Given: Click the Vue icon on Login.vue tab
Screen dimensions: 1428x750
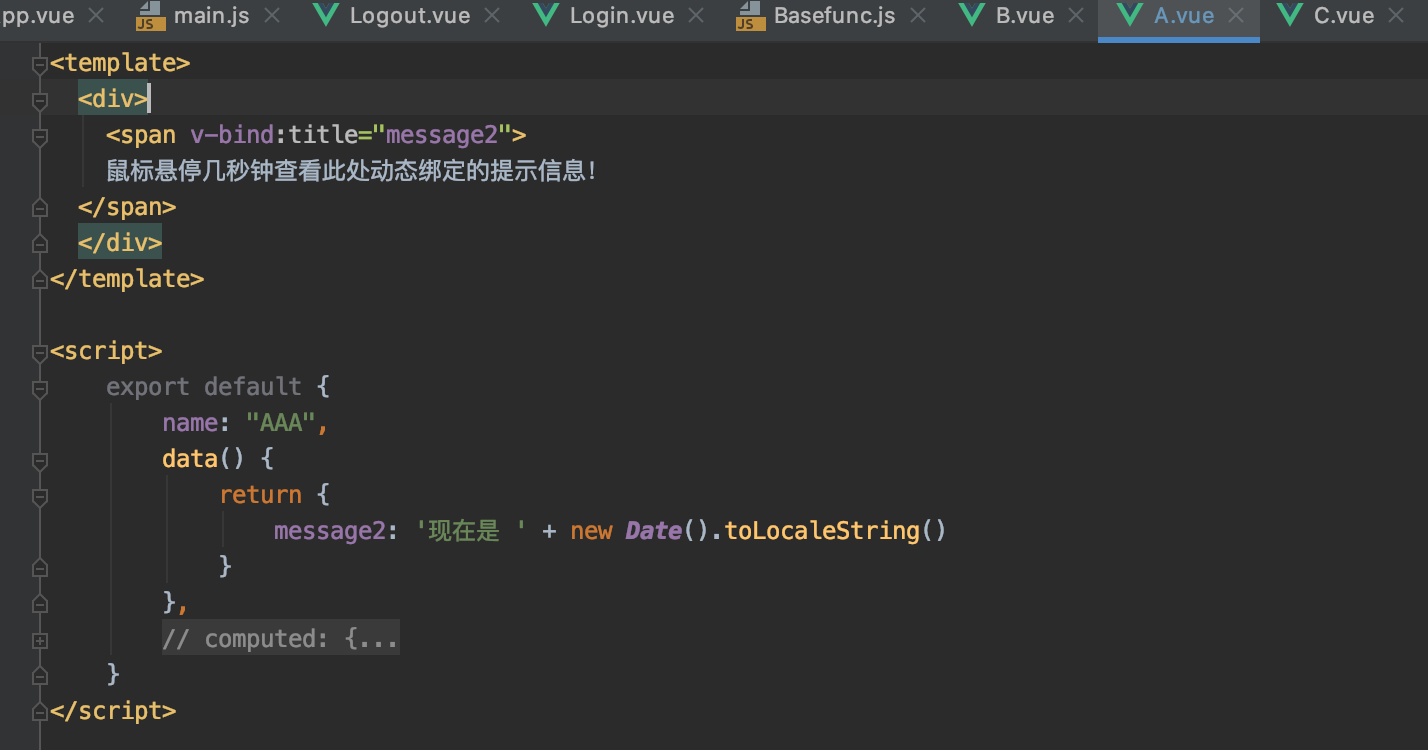Looking at the screenshot, I should [545, 16].
